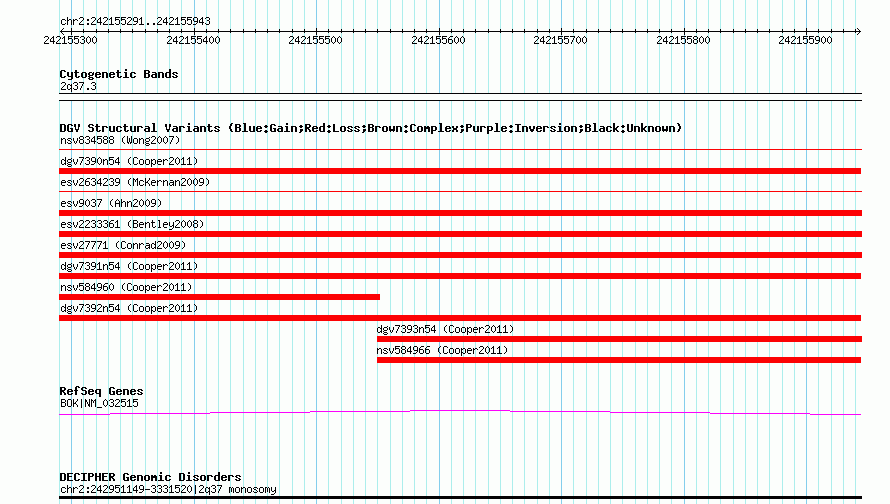Click the thin red esv2634239 variant line
890x504 pixels.
[x=460, y=192]
